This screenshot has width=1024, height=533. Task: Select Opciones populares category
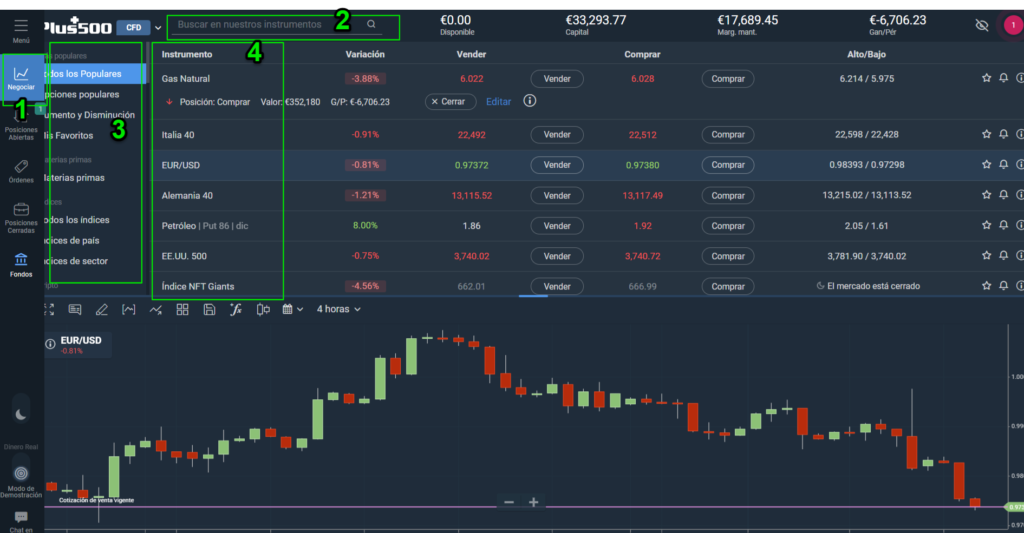(82, 94)
